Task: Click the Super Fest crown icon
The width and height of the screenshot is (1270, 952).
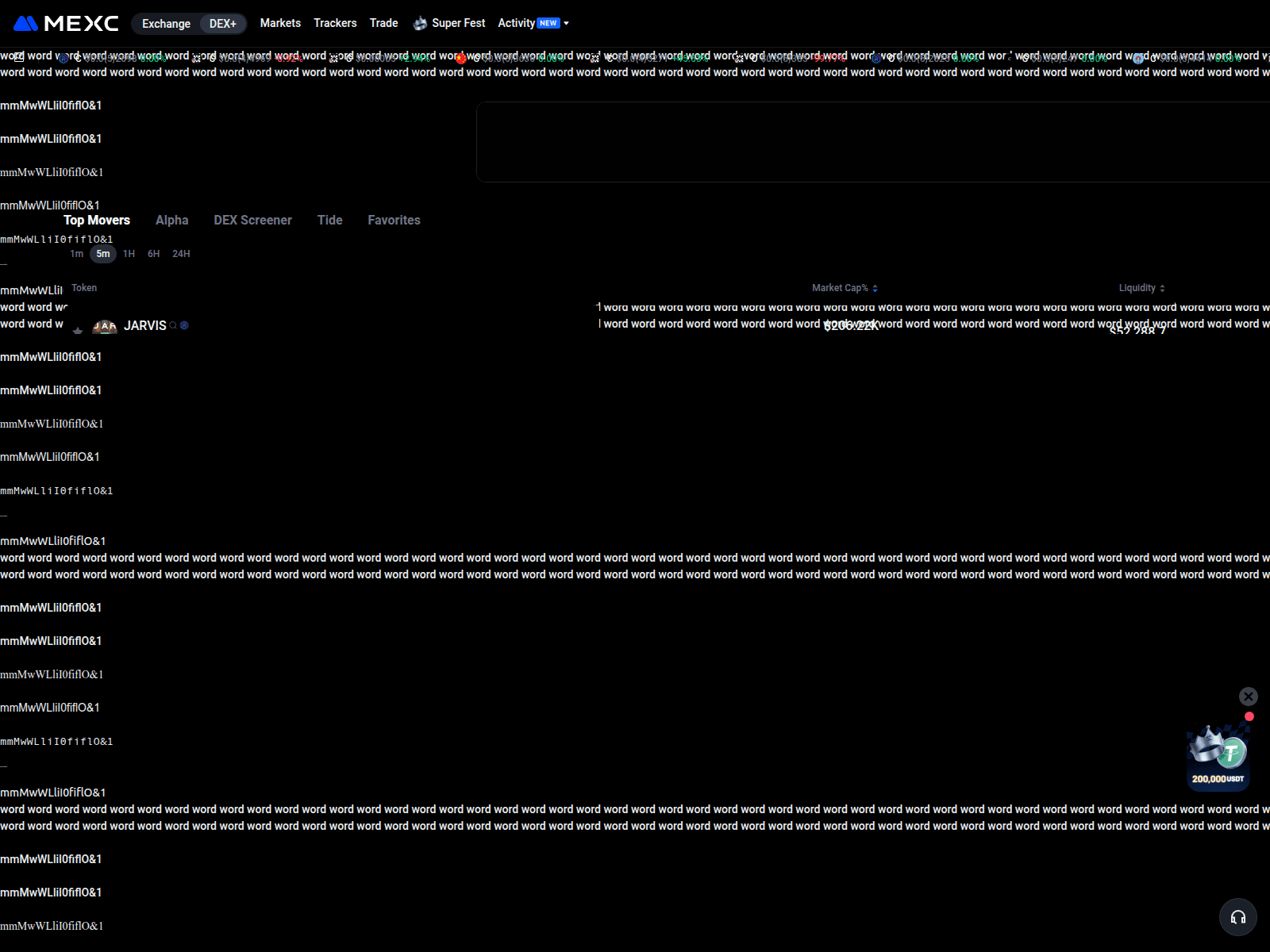Action: [420, 24]
